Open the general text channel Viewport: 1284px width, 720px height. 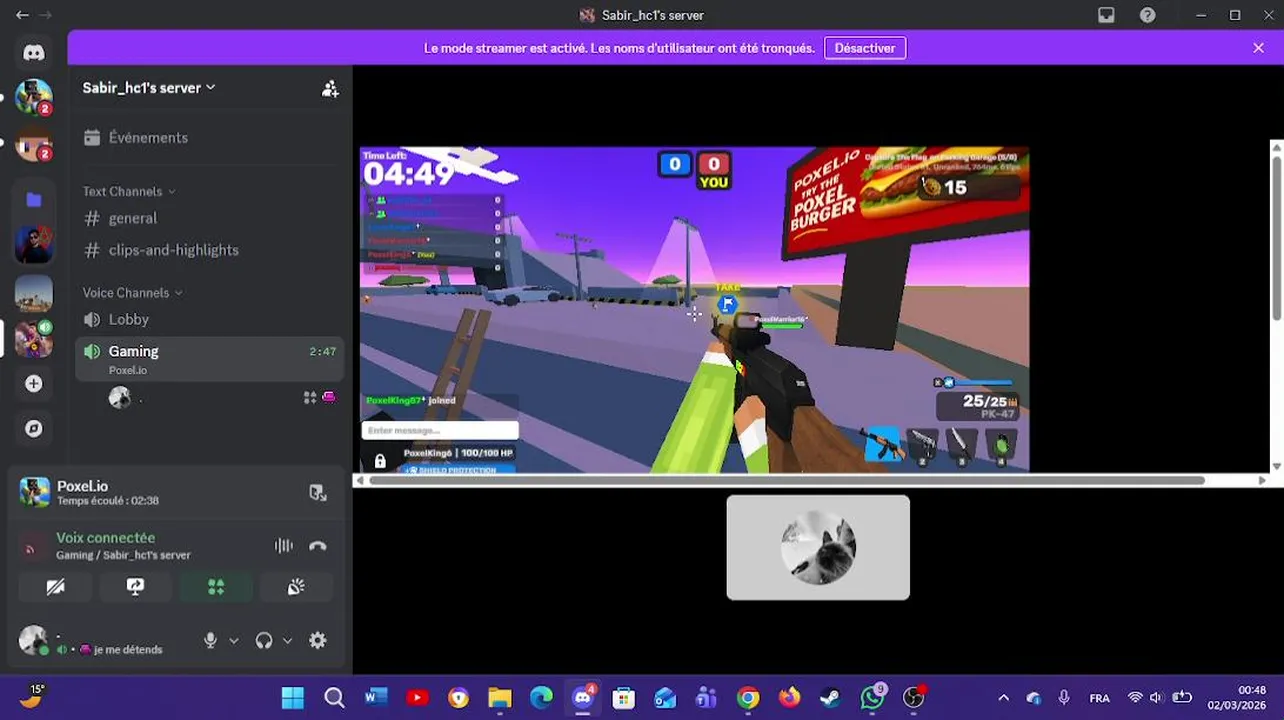(210, 218)
